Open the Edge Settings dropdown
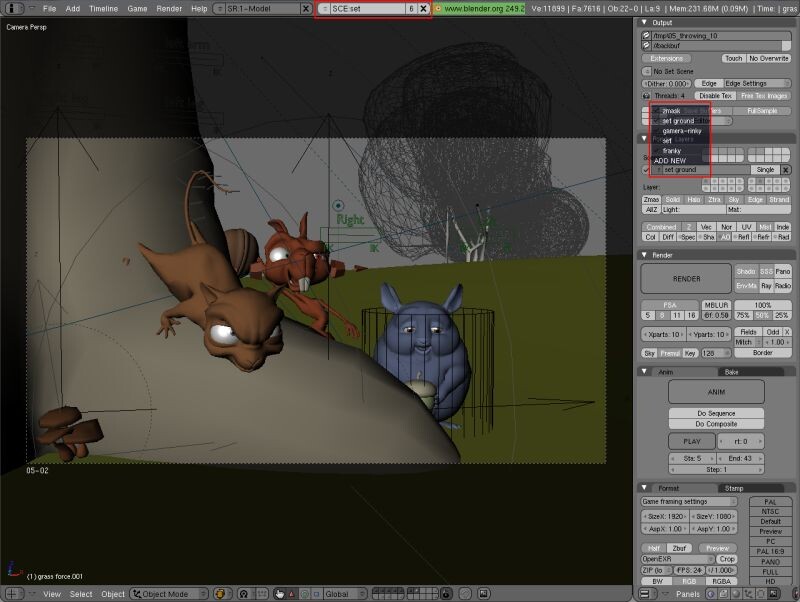Viewport: 800px width, 602px height. [x=758, y=84]
